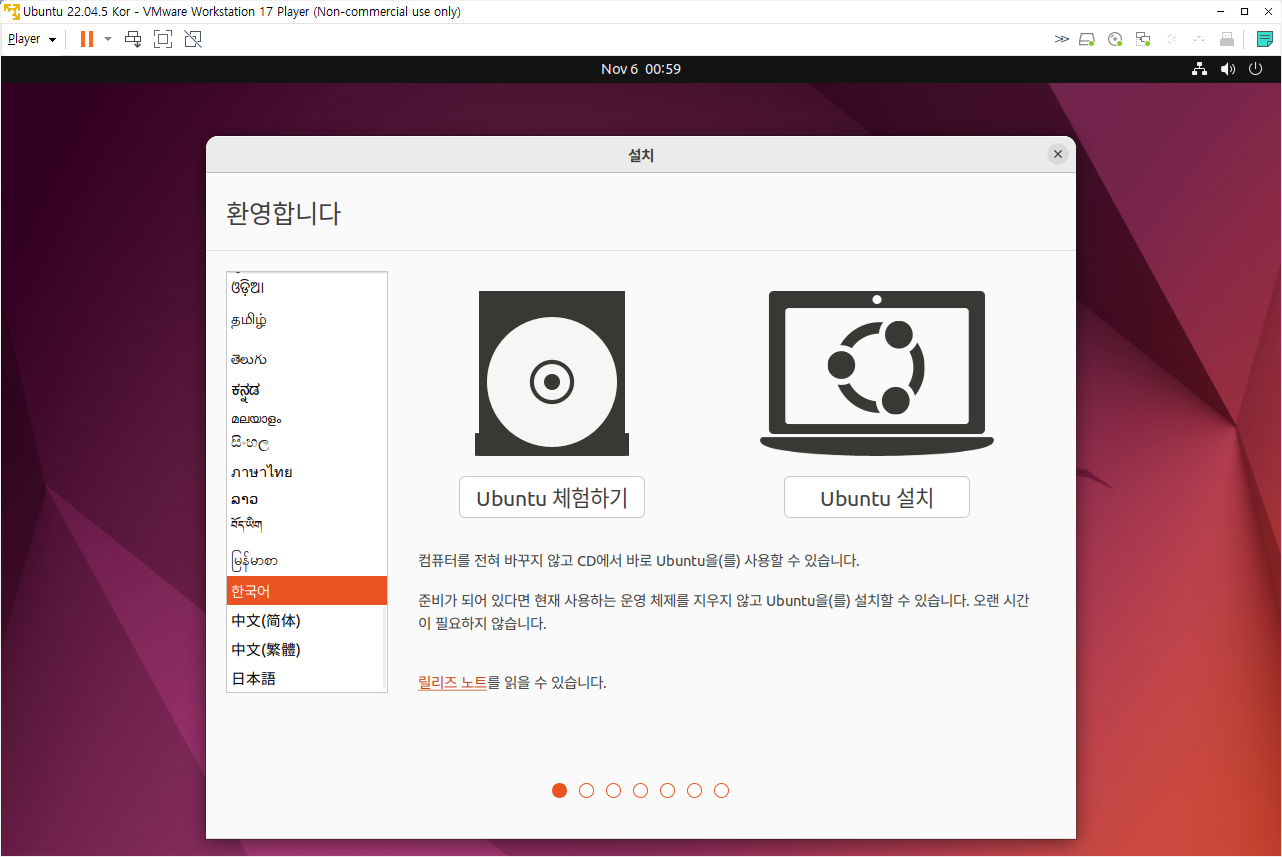Click the hard disk device icon

(x=1088, y=39)
